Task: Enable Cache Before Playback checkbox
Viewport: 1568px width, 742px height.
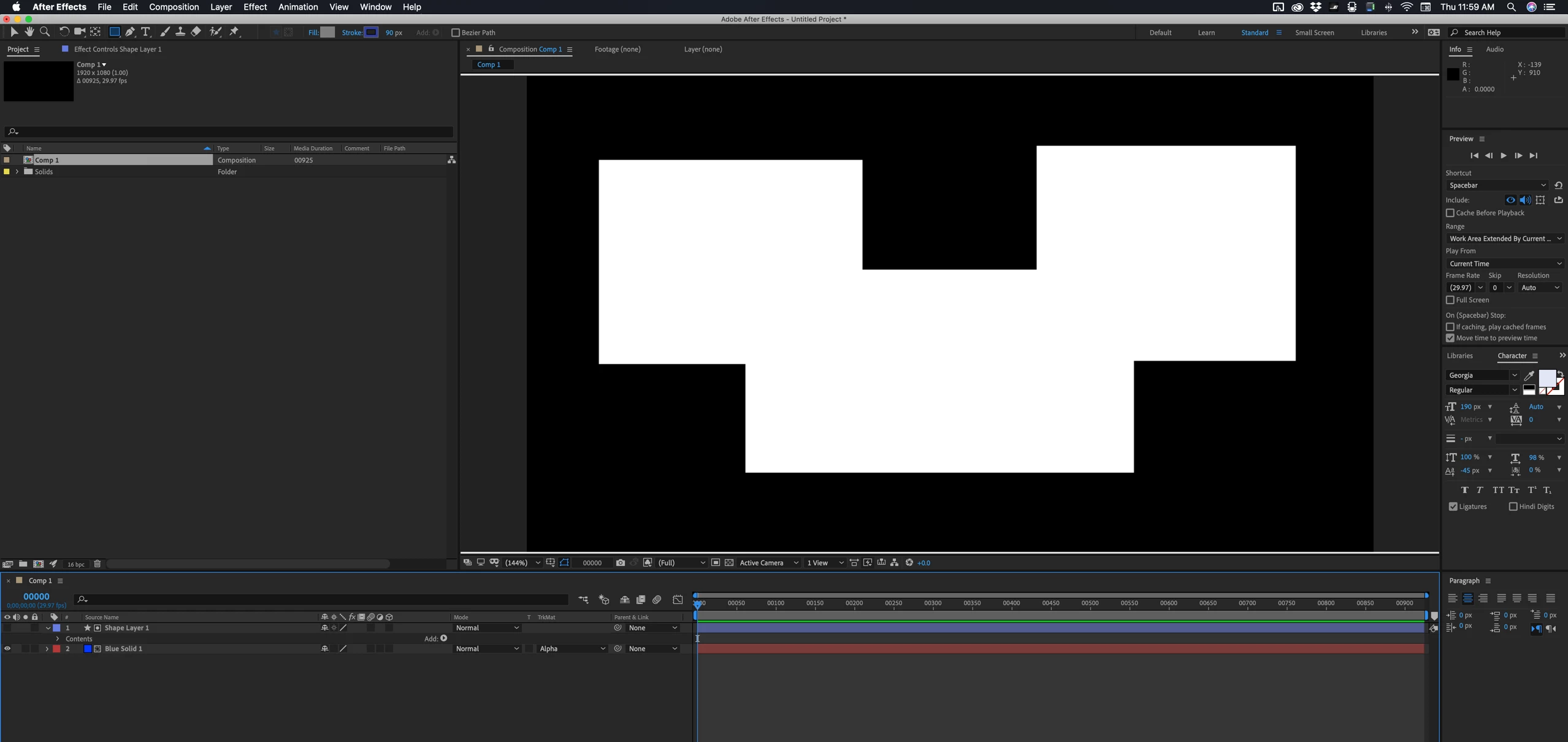Action: coord(1450,213)
